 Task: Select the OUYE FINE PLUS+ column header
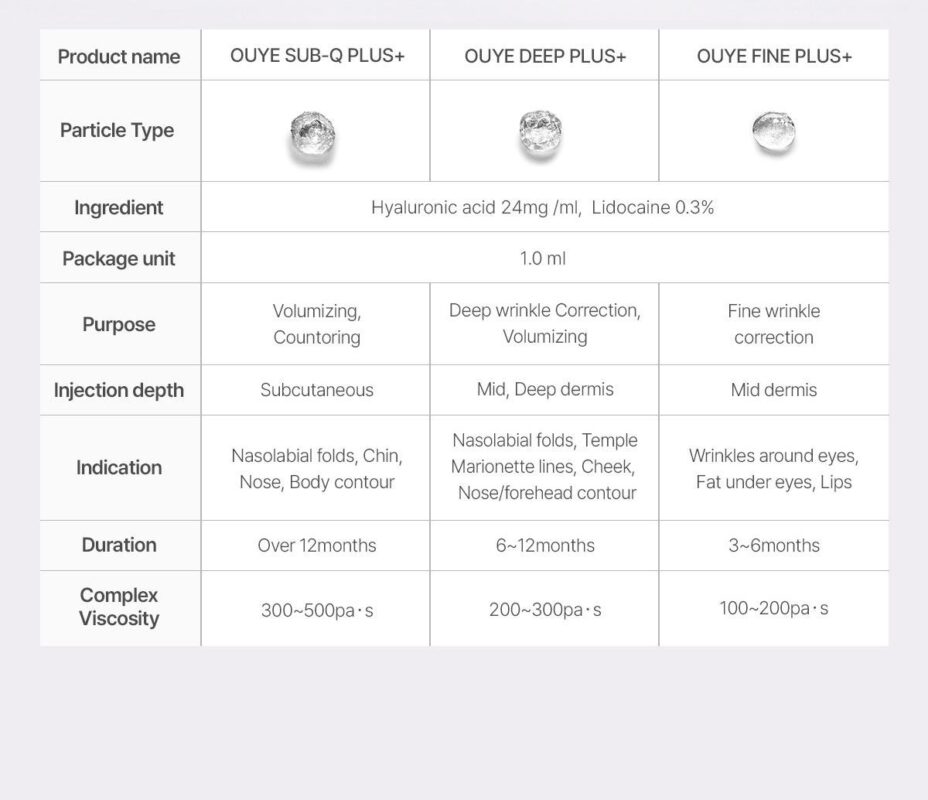(774, 56)
